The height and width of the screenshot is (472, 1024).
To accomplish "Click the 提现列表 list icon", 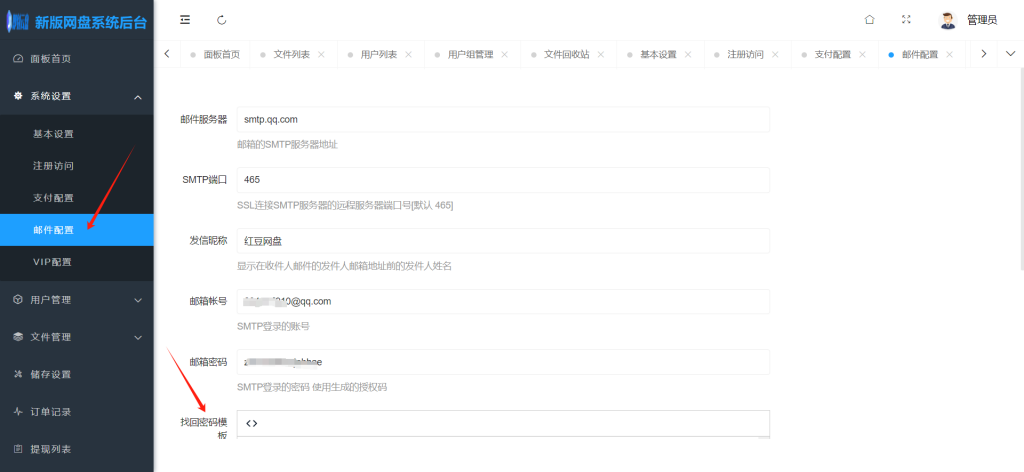I will pyautogui.click(x=18, y=449).
